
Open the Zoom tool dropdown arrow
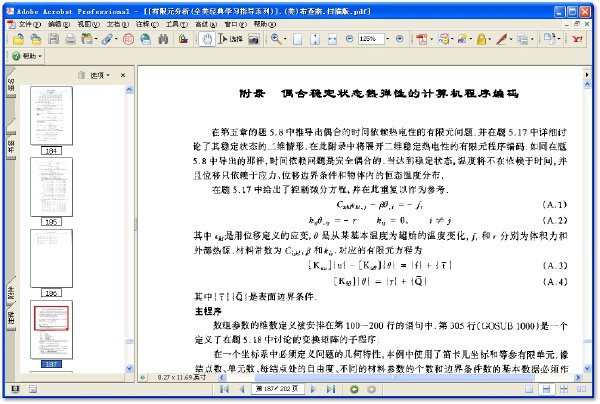click(285, 39)
